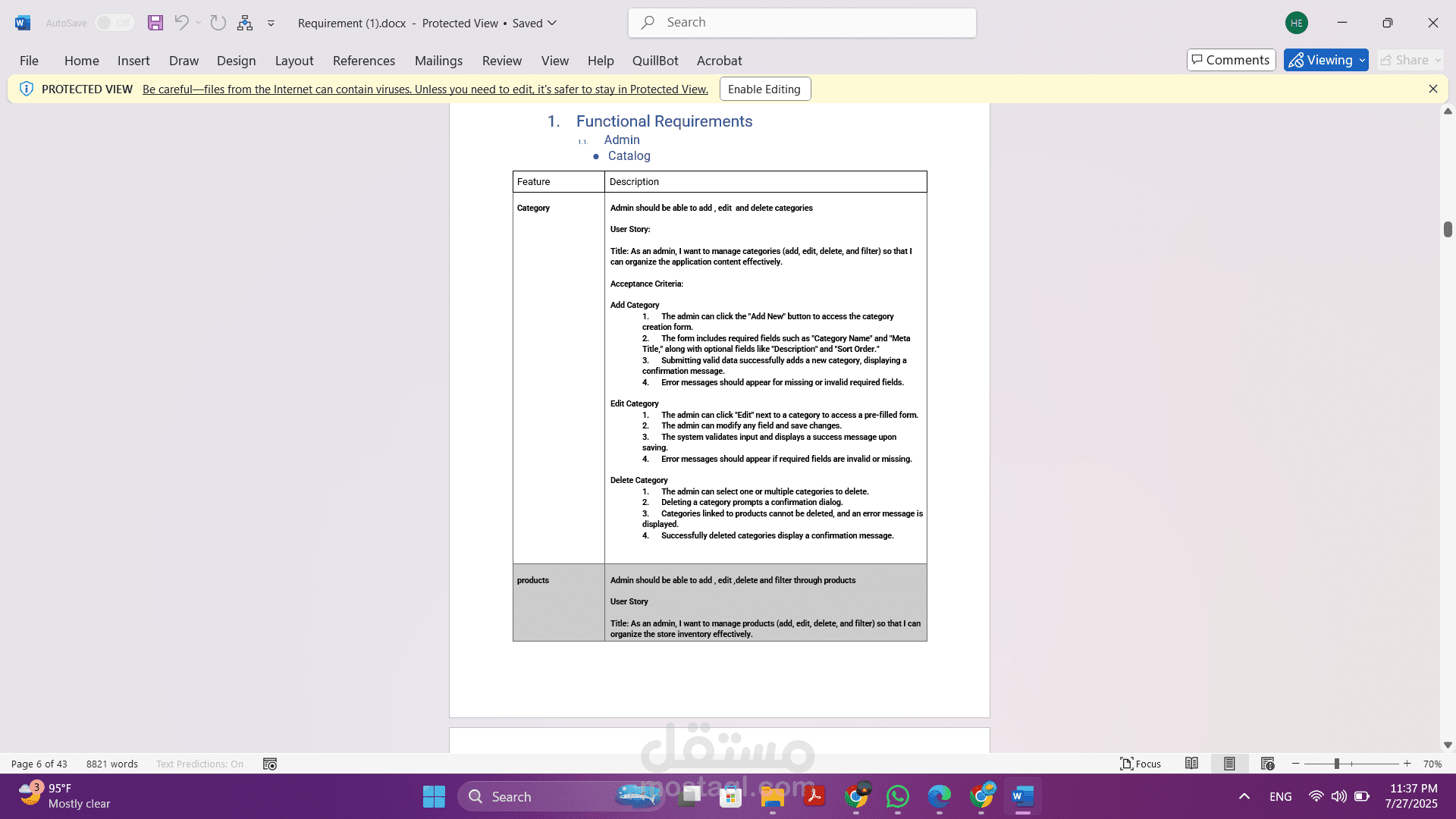Open Adobe Acrobat from taskbar
The image size is (1456, 819).
(814, 797)
